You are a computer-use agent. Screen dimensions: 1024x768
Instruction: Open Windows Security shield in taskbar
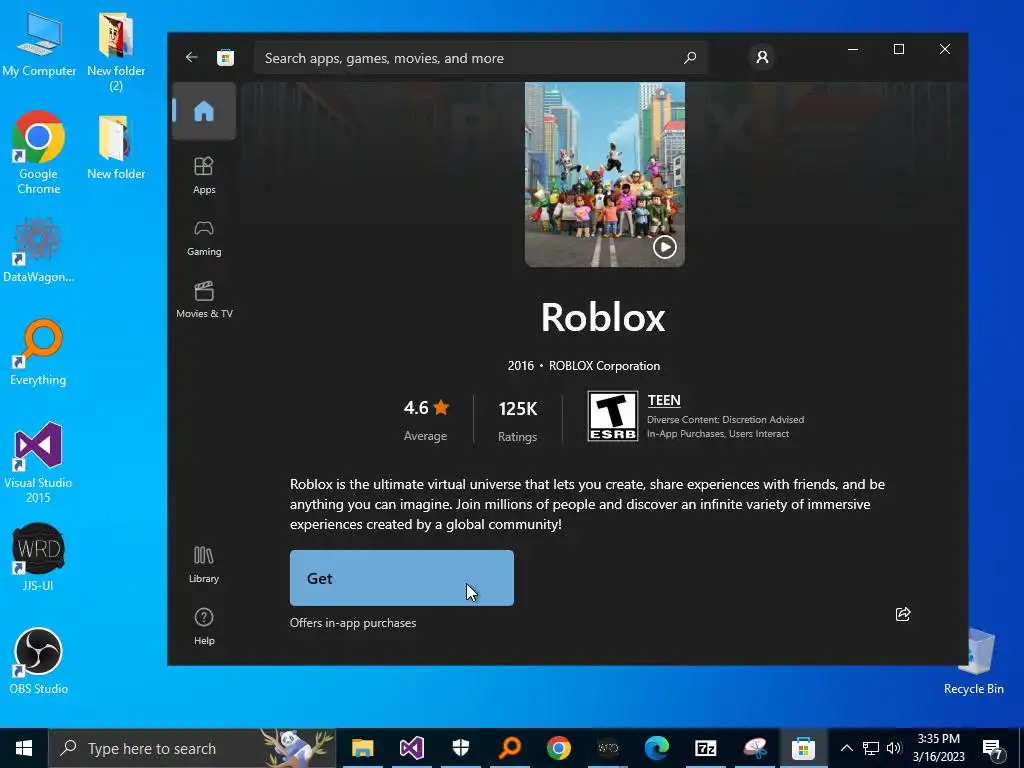pyautogui.click(x=461, y=748)
